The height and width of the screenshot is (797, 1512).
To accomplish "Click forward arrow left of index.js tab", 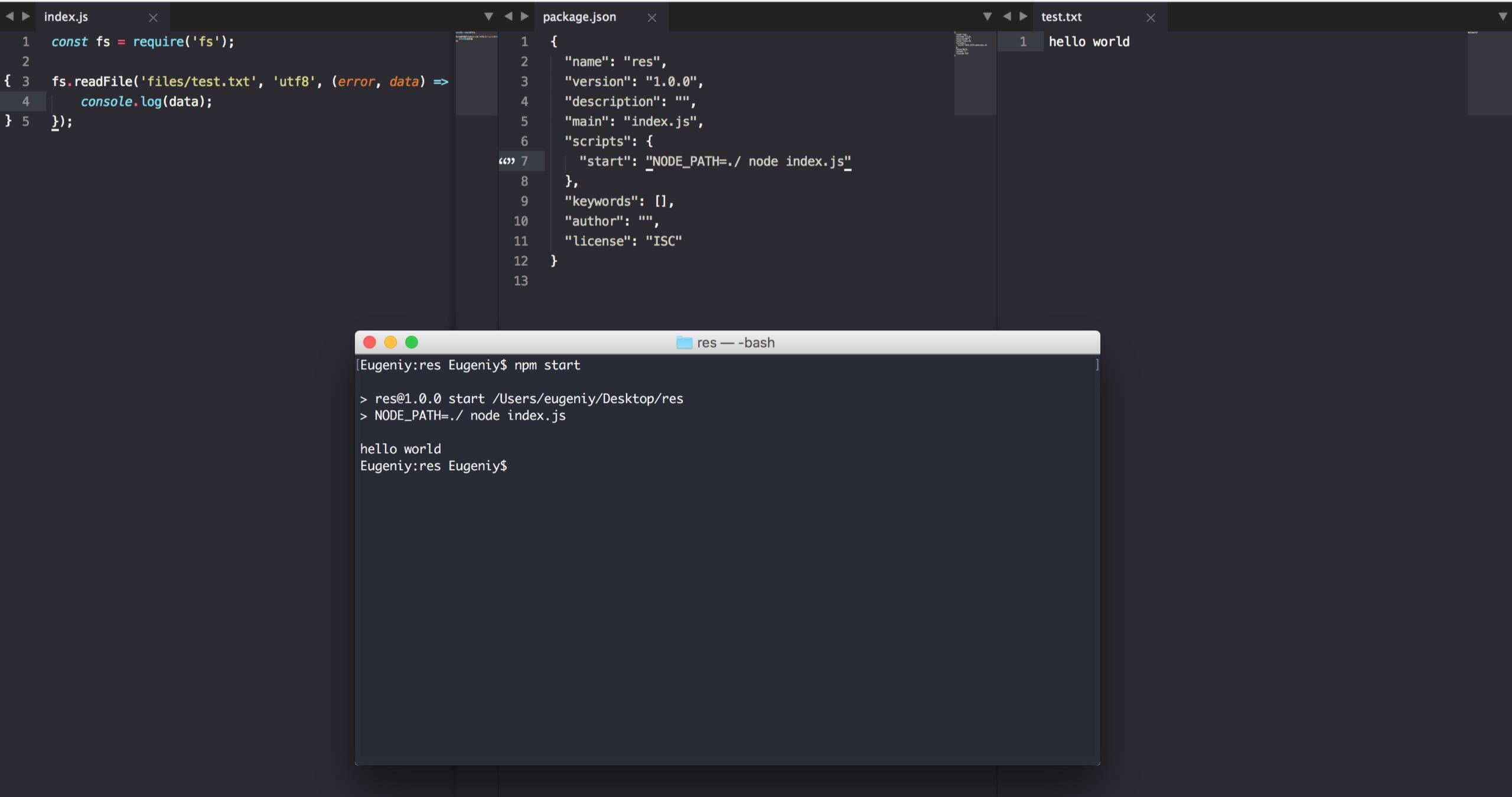I will (x=26, y=17).
